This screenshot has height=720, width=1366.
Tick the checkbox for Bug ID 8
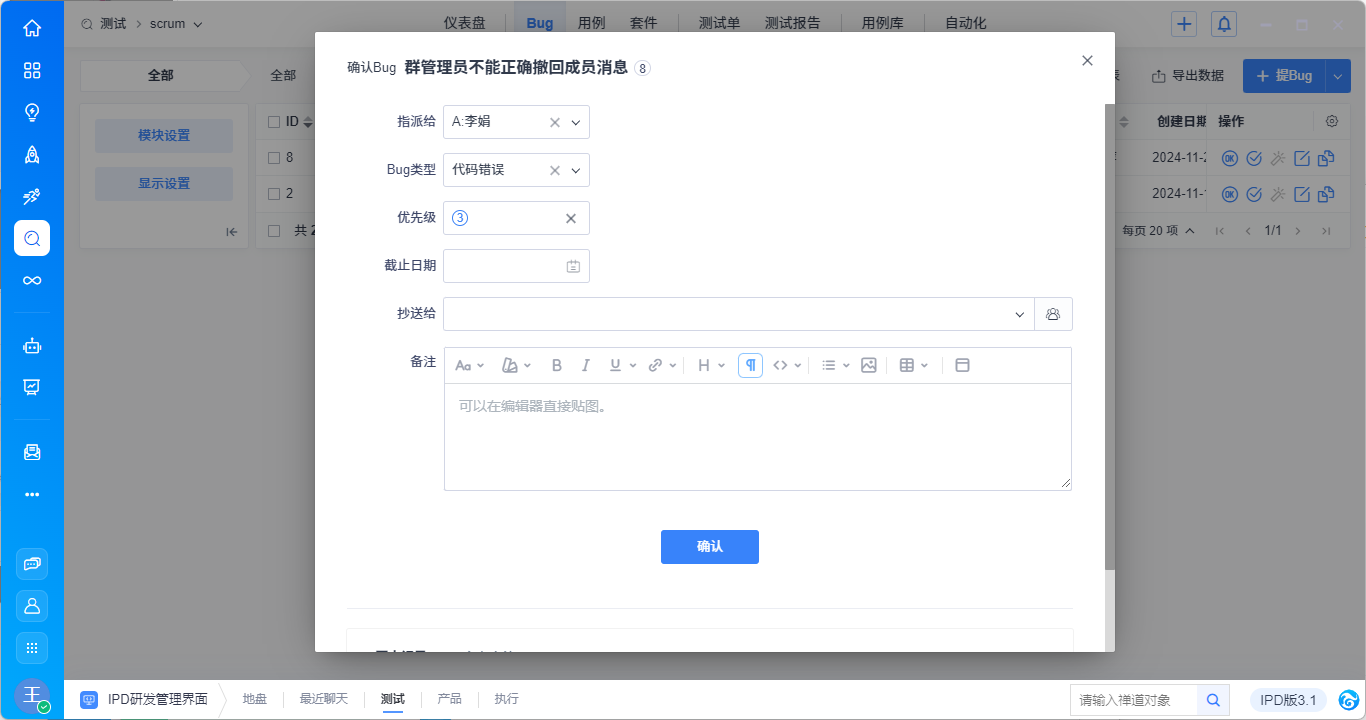click(x=274, y=157)
